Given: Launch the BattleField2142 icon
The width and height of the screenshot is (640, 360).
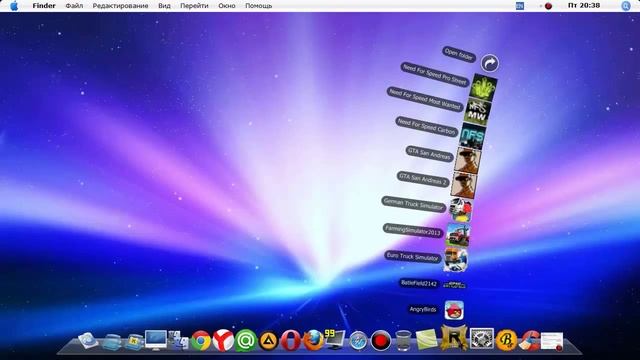Looking at the screenshot, I should [454, 285].
